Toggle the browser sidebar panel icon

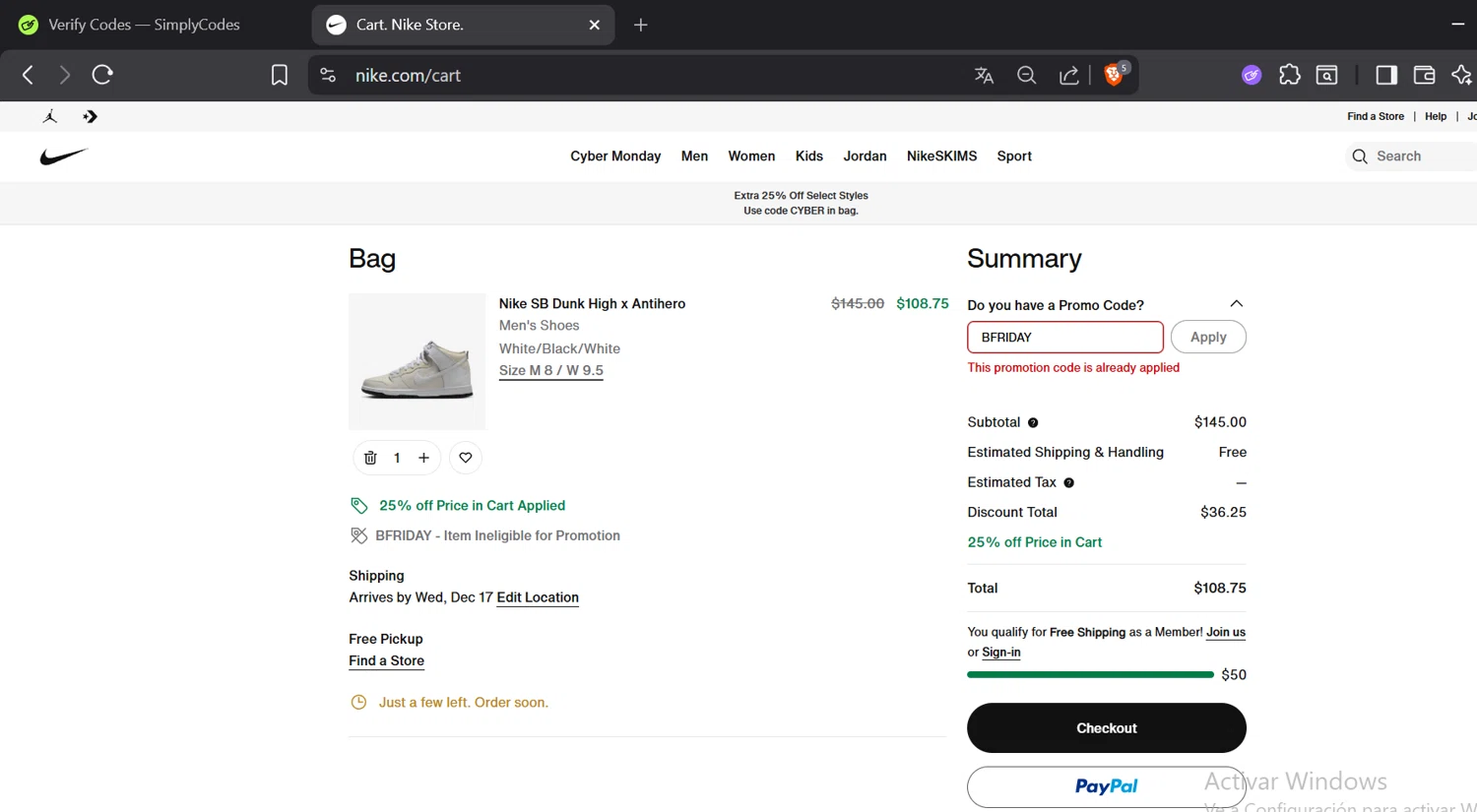(x=1386, y=75)
